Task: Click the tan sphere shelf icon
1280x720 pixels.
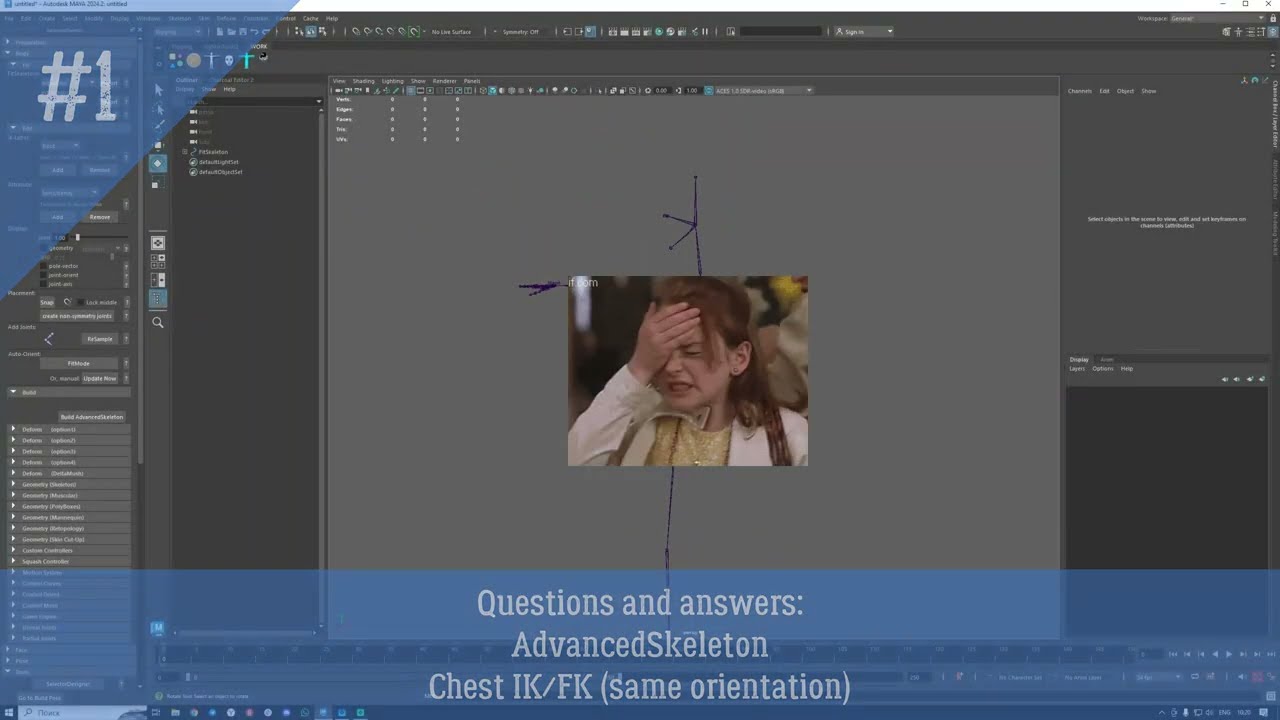Action: 193,60
